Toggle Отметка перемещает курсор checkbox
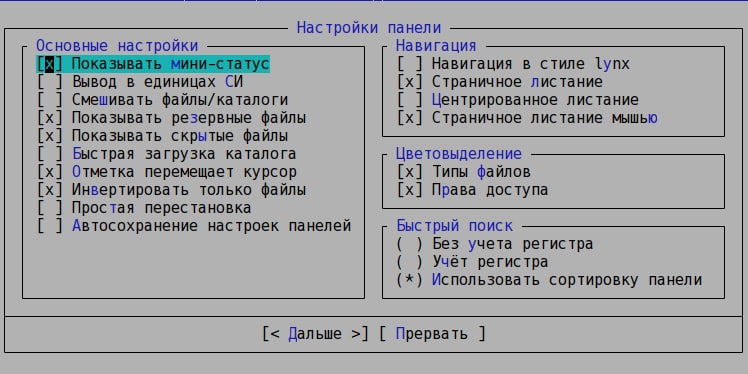The width and height of the screenshot is (748, 374). click(166, 172)
